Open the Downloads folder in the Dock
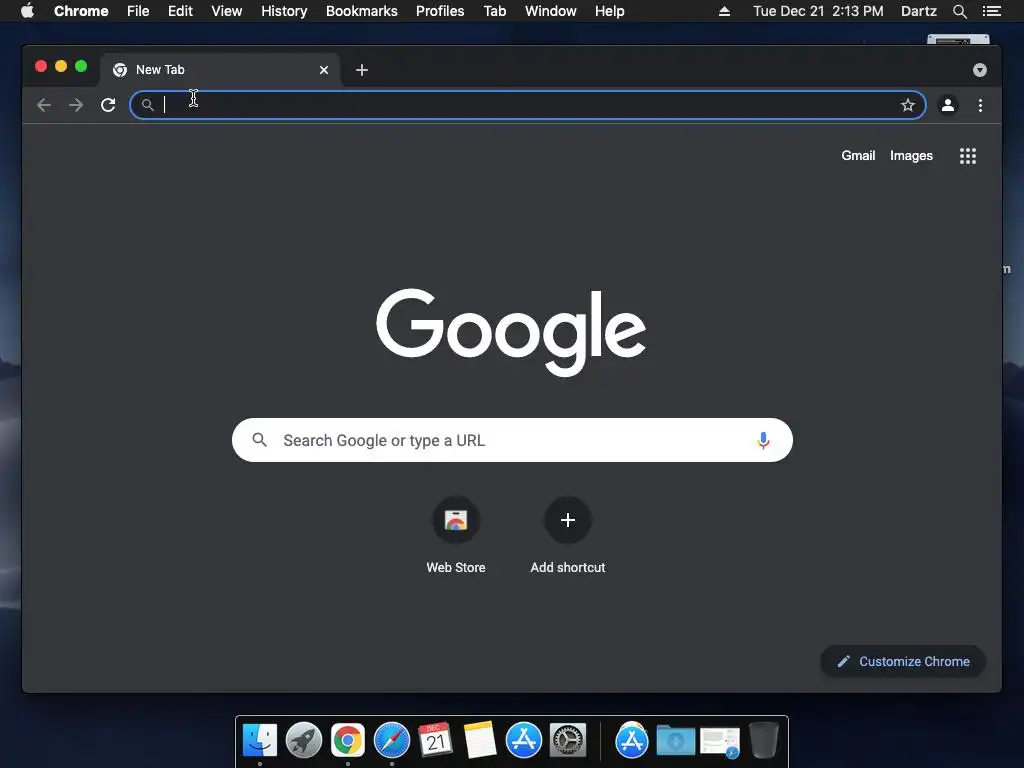The width and height of the screenshot is (1024, 768). tap(675, 741)
